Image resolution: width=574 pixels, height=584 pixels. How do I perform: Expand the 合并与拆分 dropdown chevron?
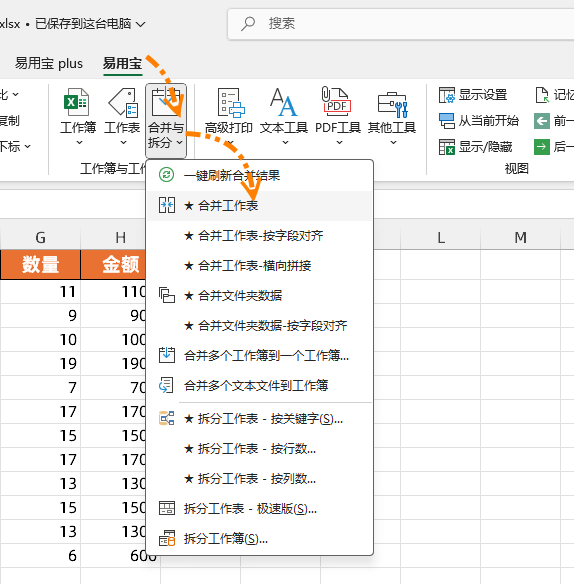tap(180, 142)
